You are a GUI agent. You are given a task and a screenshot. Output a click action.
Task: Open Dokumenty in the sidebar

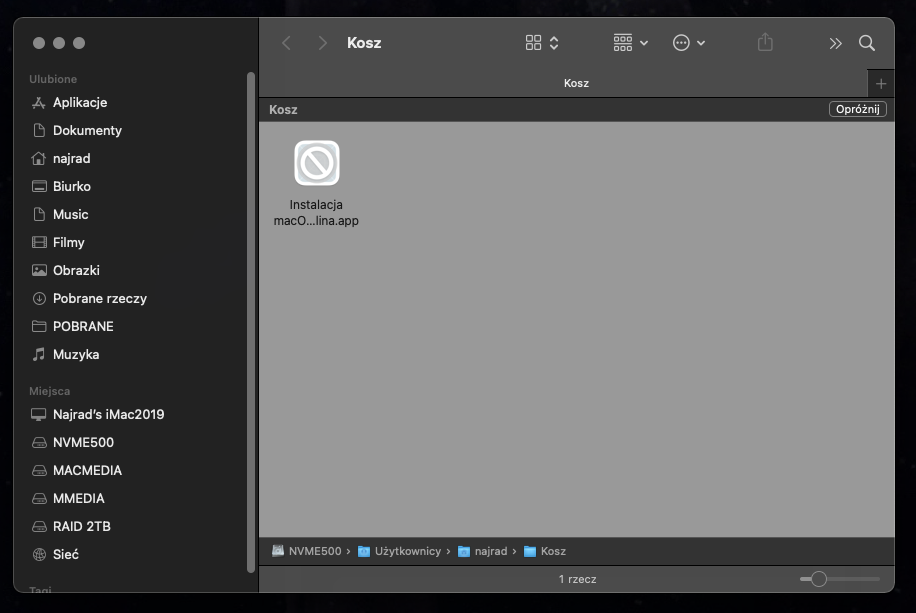tap(87, 130)
